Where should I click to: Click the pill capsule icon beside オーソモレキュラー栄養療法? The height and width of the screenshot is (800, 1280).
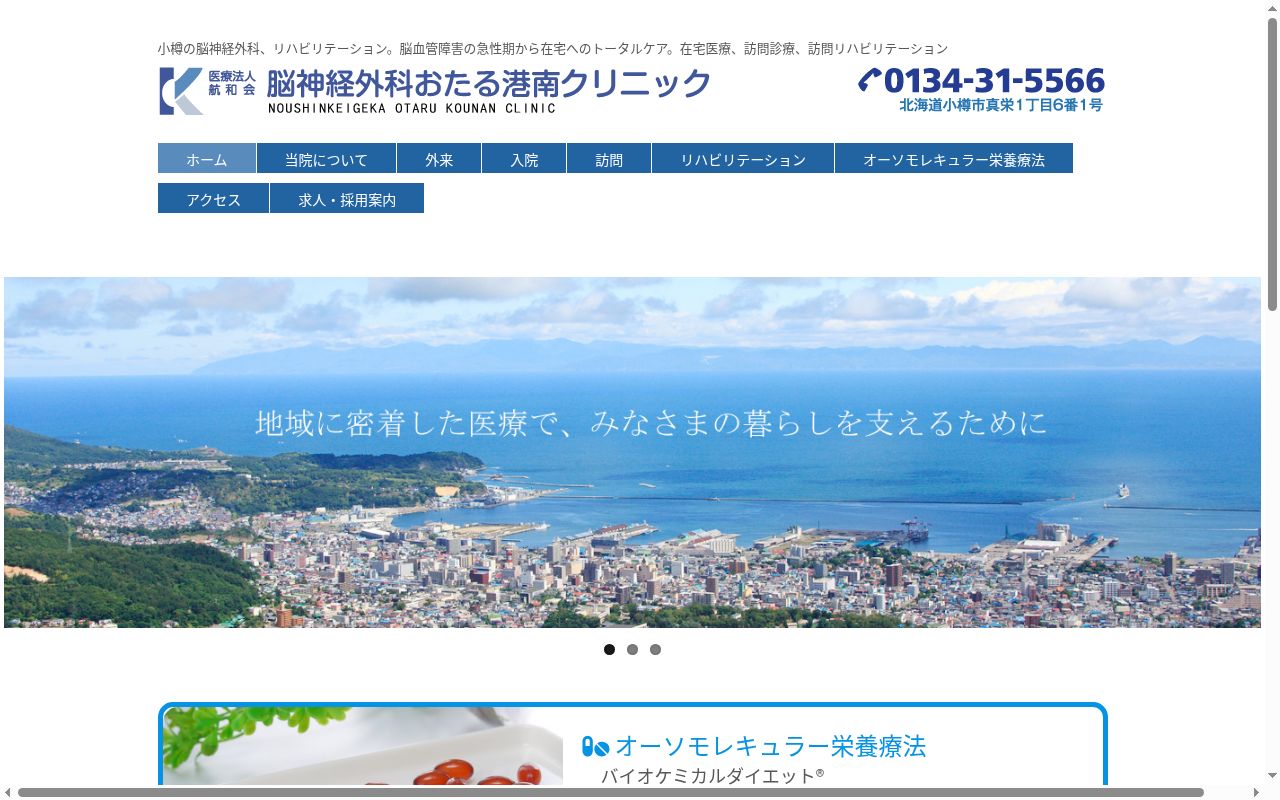595,747
